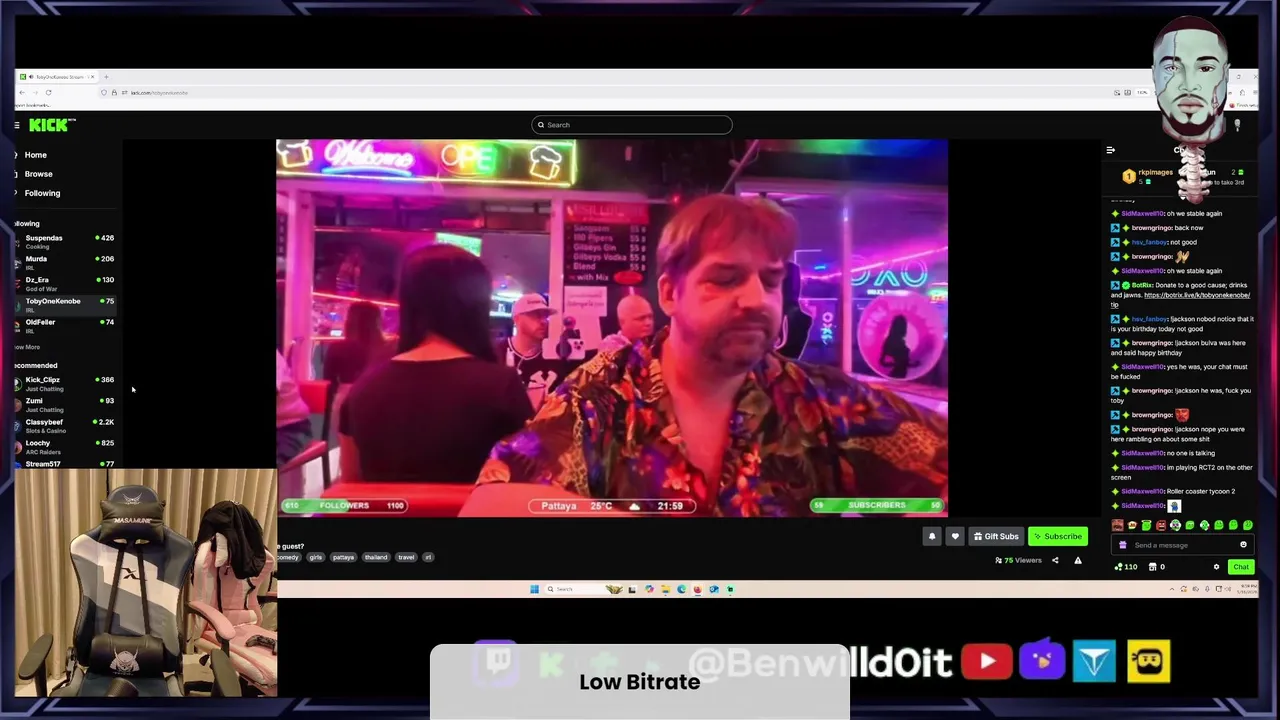Image resolution: width=1280 pixels, height=720 pixels.
Task: Click the YouTube icon in the overlay
Action: tap(987, 661)
